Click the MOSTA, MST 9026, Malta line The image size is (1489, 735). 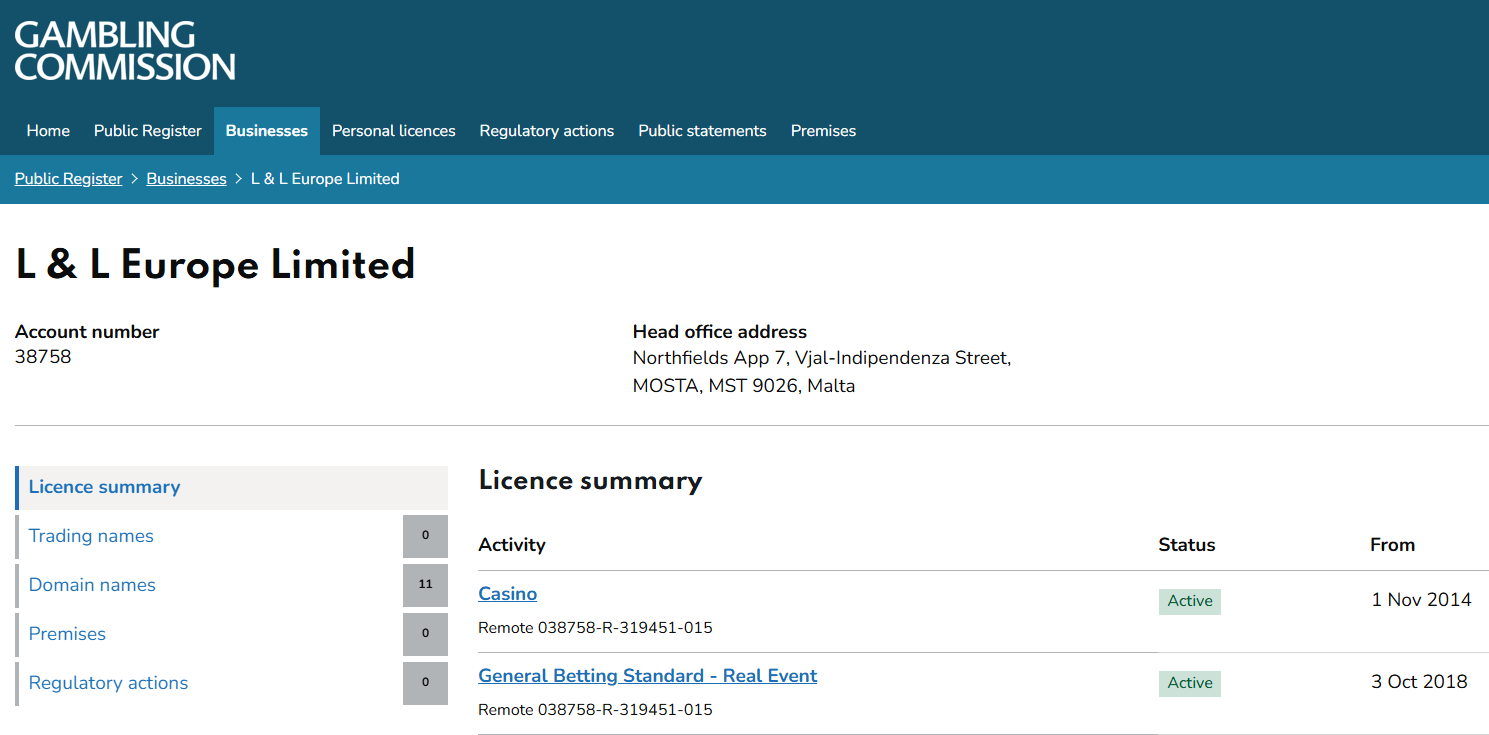point(744,386)
